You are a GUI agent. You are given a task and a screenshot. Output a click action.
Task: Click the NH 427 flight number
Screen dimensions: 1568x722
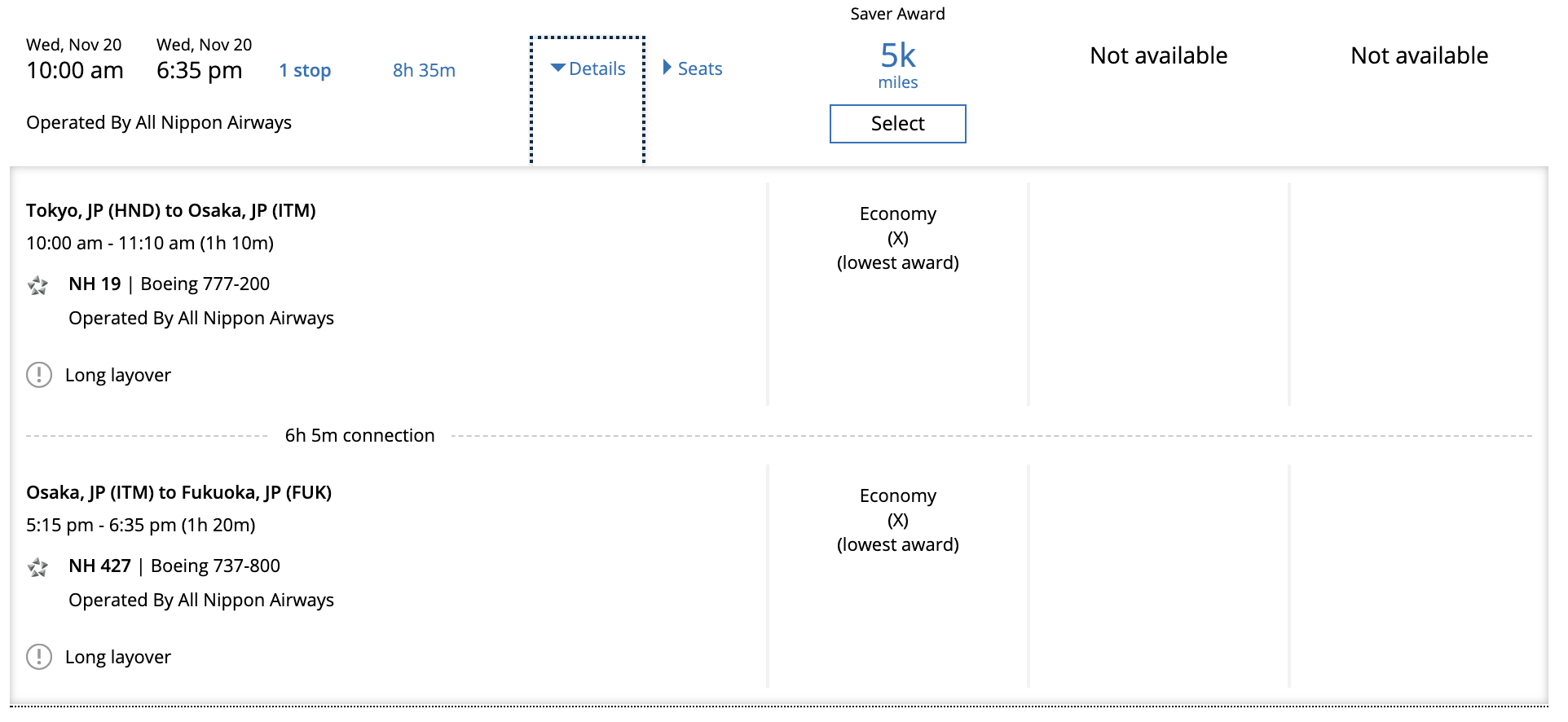coord(99,566)
